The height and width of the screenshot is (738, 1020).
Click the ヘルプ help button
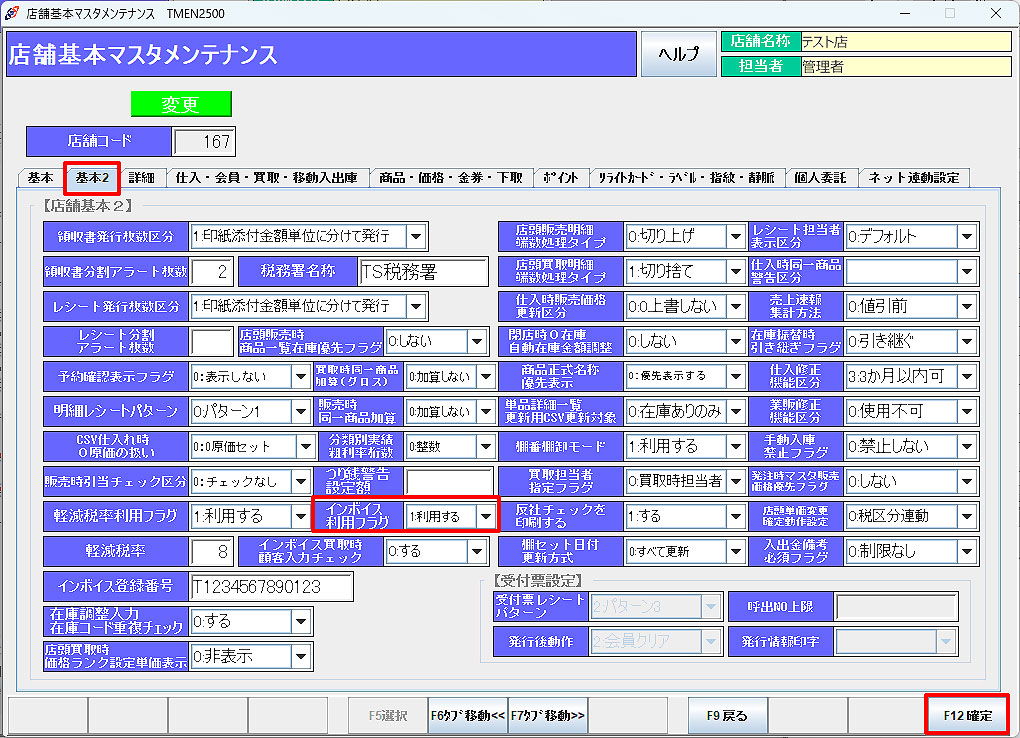point(679,54)
